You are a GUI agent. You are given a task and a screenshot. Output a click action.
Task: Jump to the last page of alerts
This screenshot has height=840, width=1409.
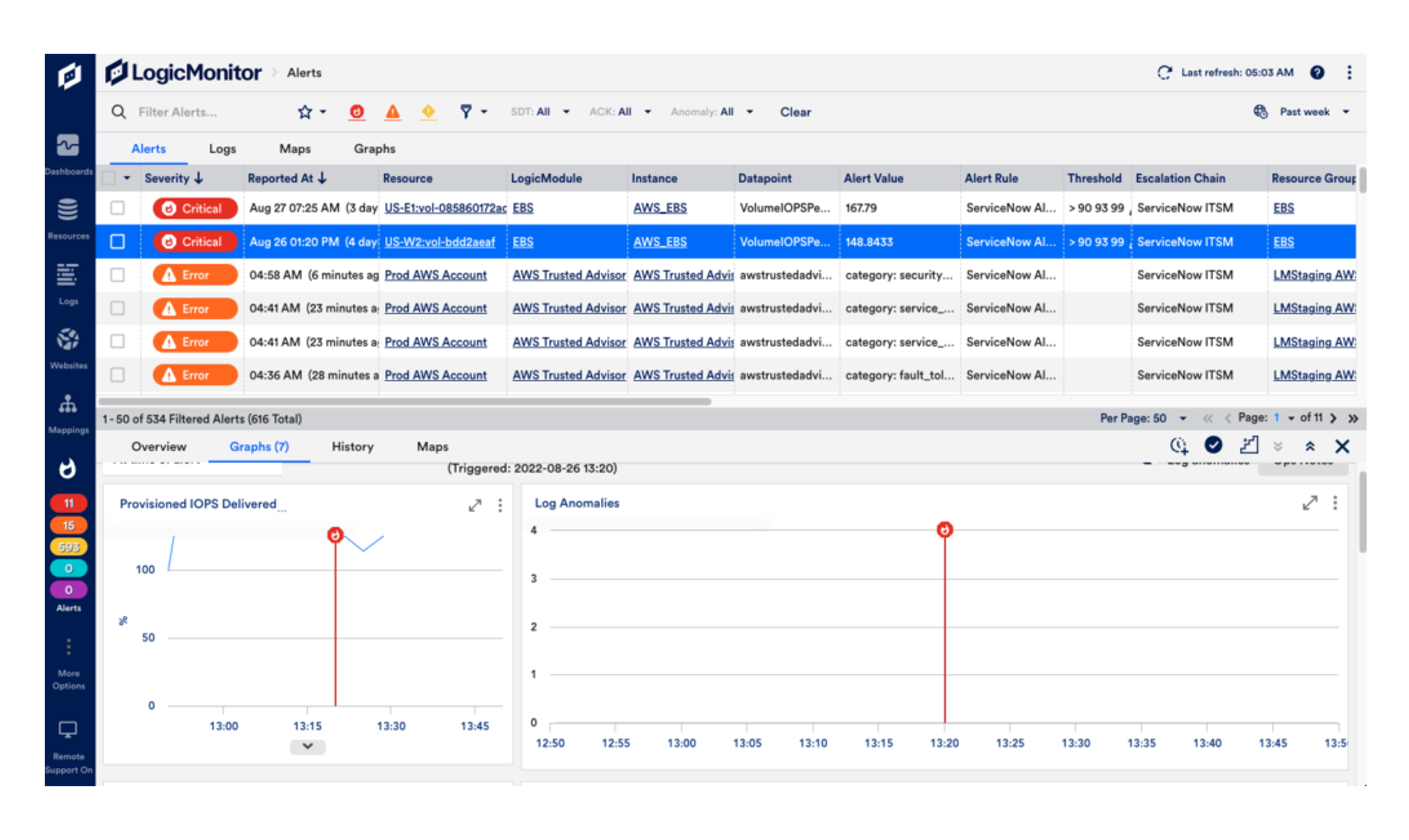click(1353, 418)
